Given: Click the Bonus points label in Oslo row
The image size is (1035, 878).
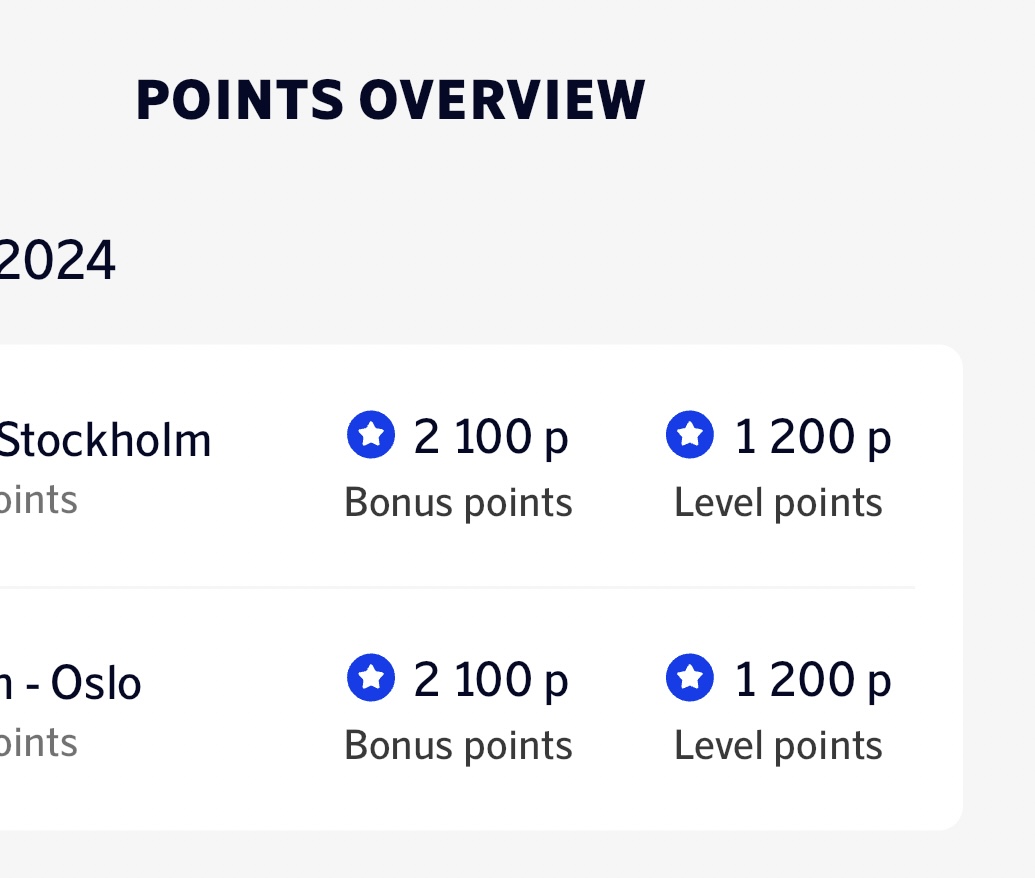Looking at the screenshot, I should coord(458,746).
